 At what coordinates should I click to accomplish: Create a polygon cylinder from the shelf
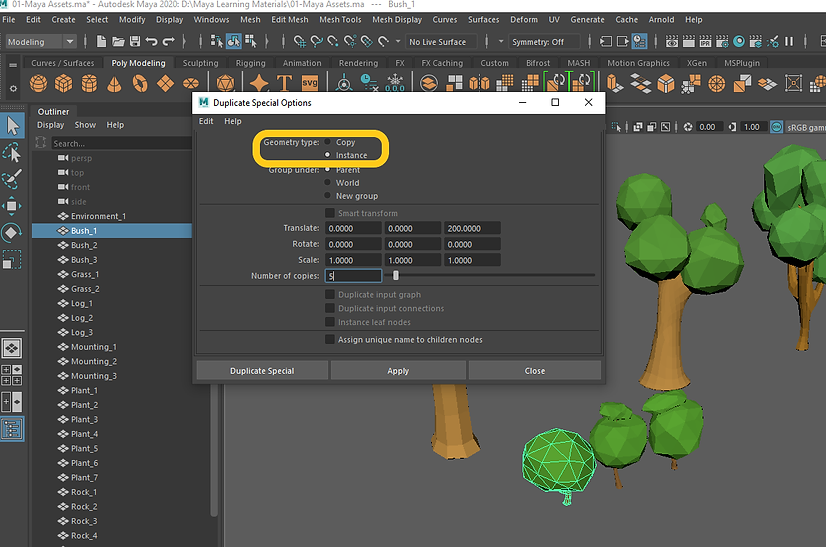pyautogui.click(x=89, y=83)
